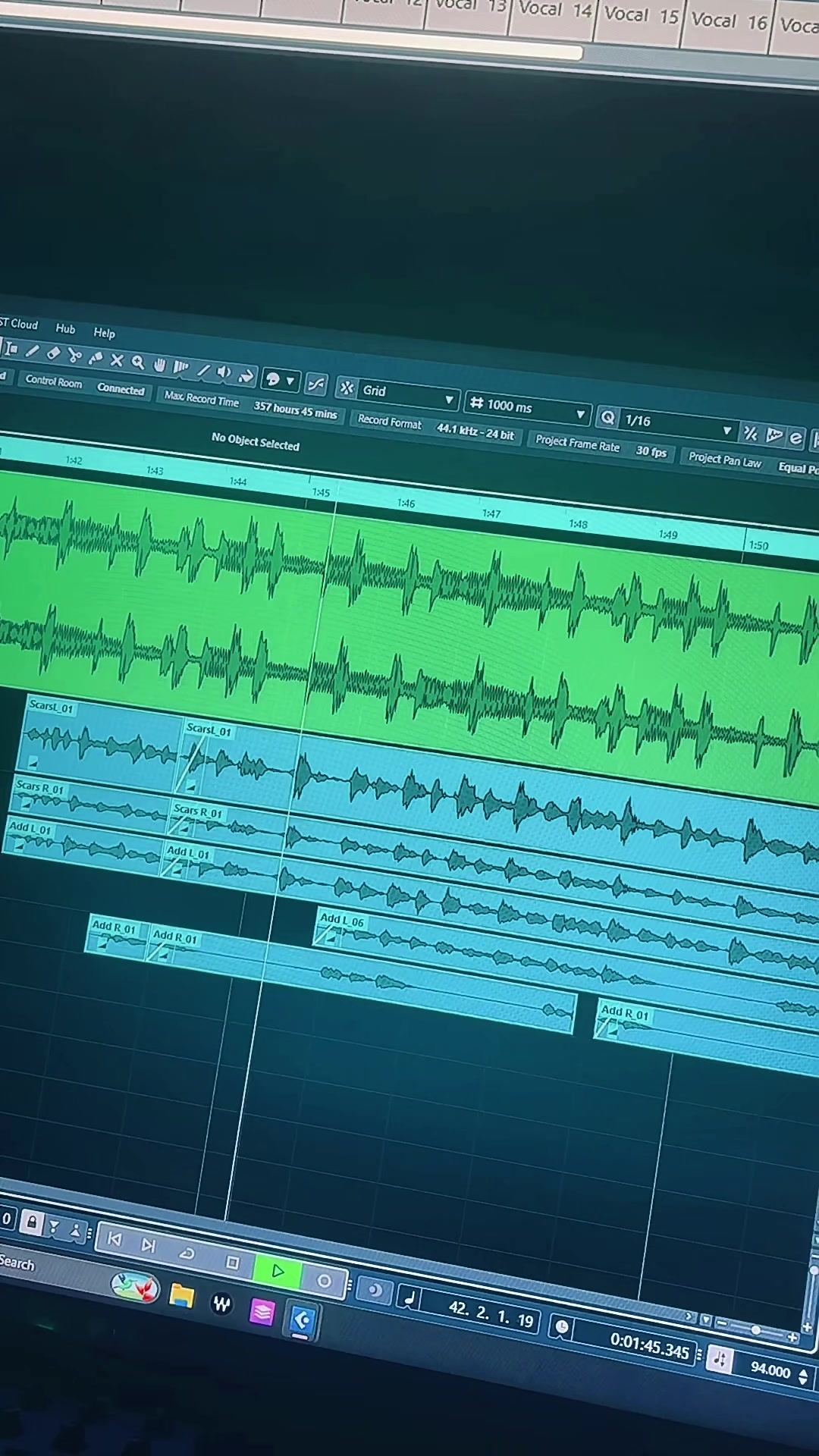Screen dimensions: 819x1456
Task: Open the Help menu
Action: tap(104, 333)
